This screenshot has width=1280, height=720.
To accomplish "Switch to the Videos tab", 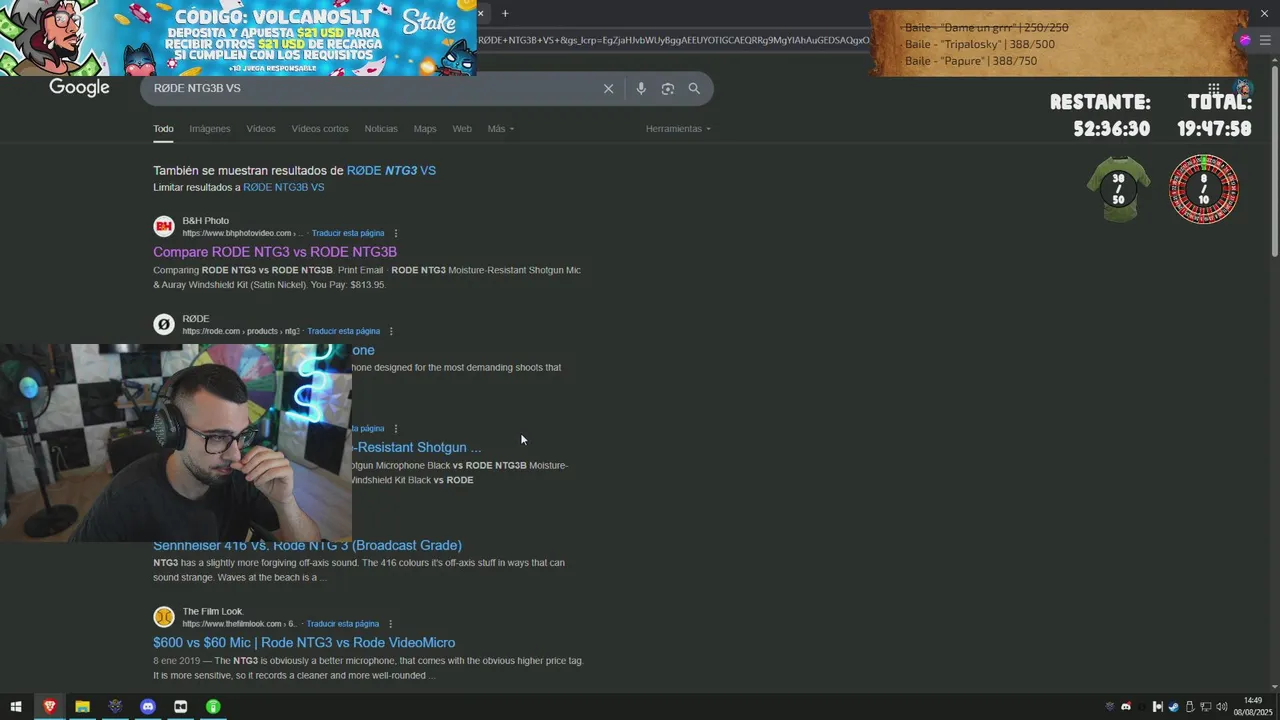I will point(261,129).
